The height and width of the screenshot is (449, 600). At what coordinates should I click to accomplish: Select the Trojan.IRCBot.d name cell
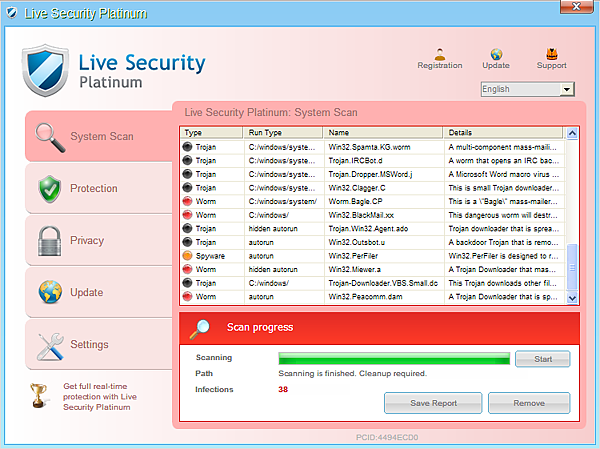tap(383, 160)
